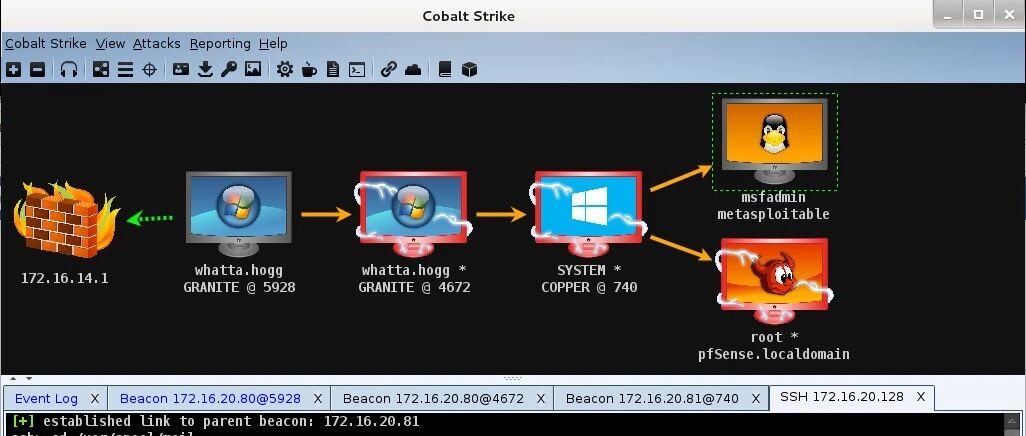
Task: Select the GRANITE @ 4672 beacon node
Action: 414,213
